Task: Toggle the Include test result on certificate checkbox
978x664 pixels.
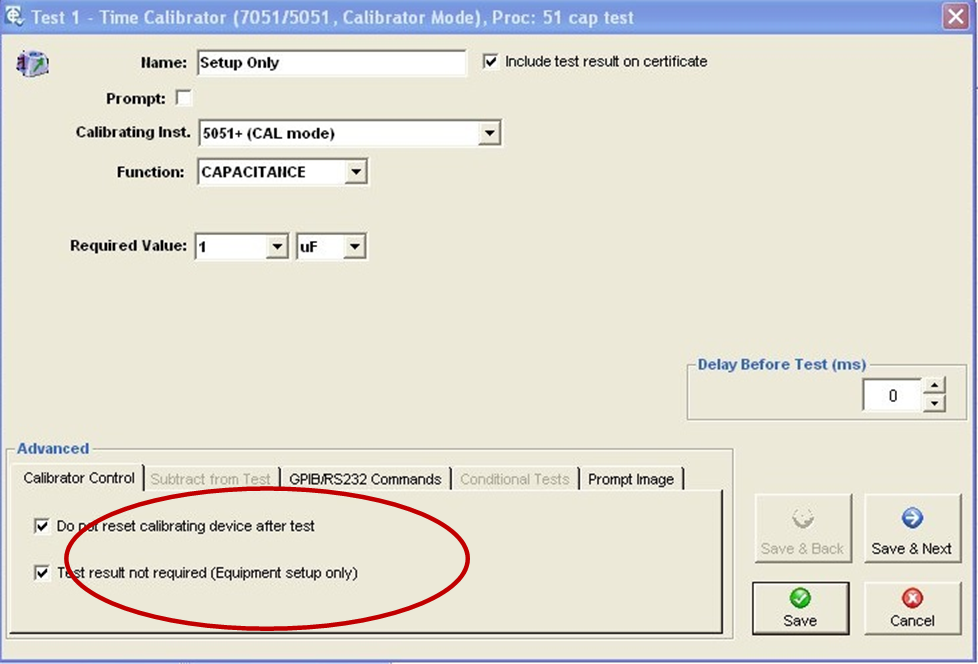Action: click(490, 62)
